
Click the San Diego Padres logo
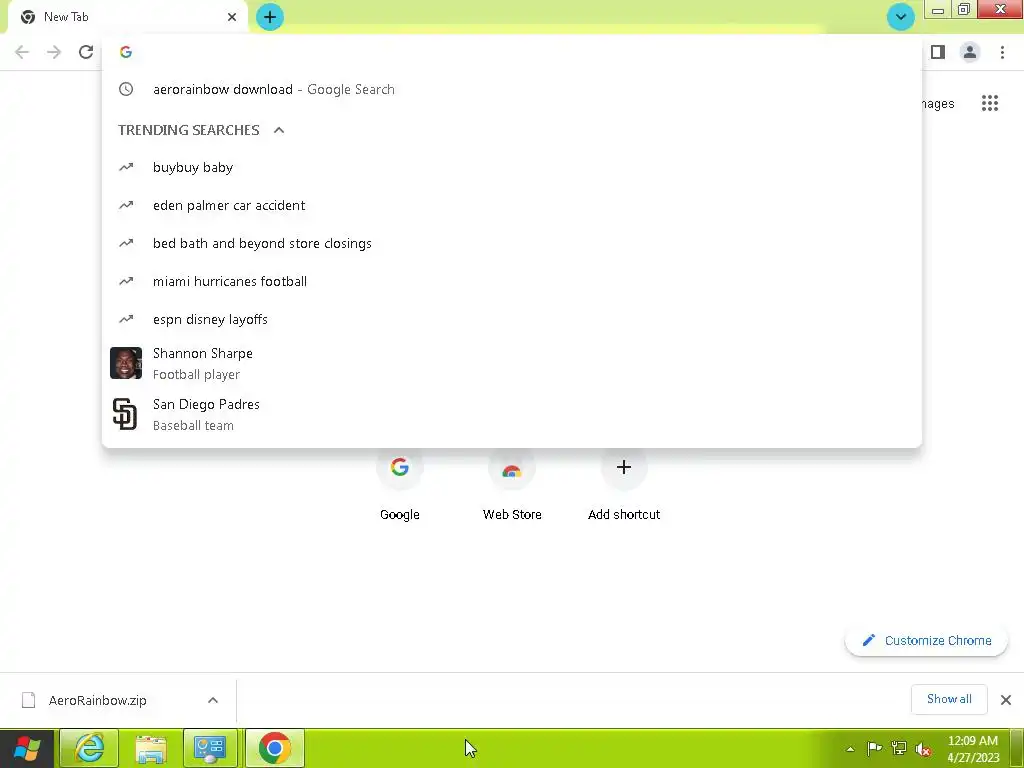(125, 414)
